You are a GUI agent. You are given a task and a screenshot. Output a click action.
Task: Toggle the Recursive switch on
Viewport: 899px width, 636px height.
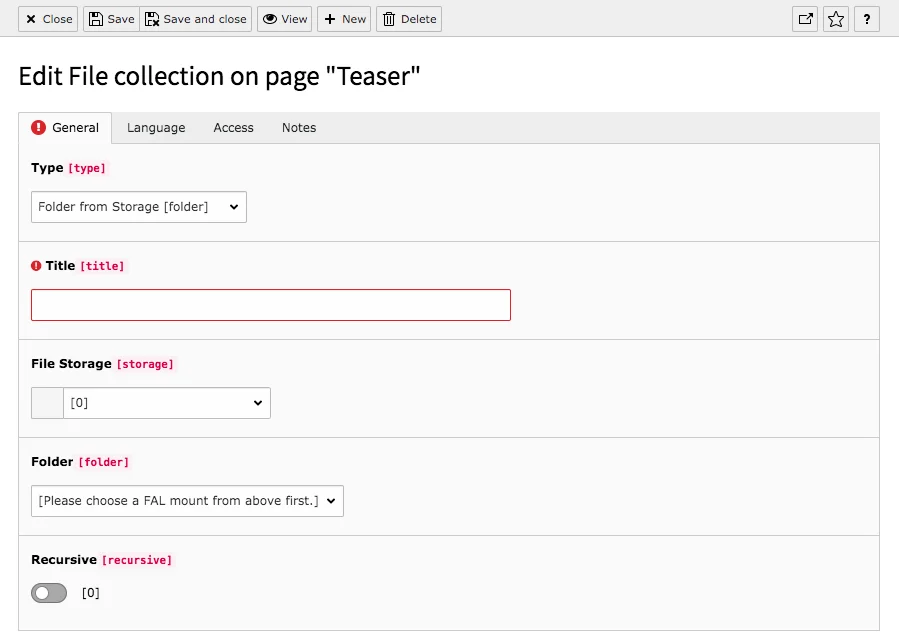tap(48, 592)
